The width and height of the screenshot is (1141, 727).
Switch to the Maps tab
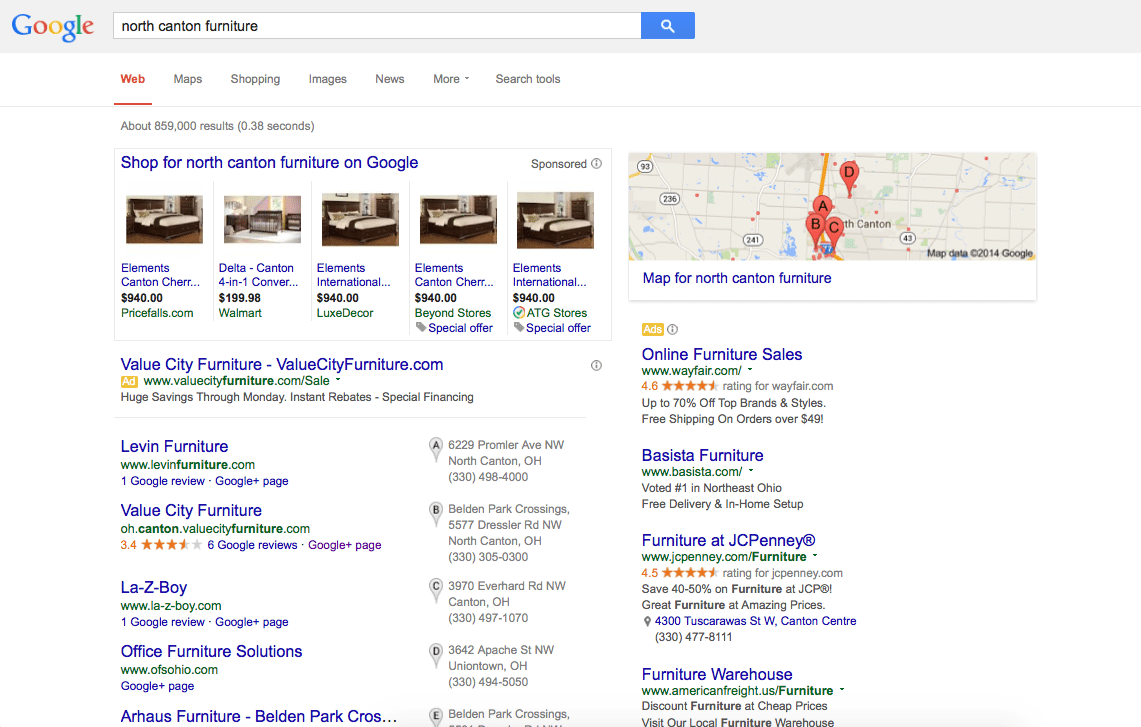point(188,79)
